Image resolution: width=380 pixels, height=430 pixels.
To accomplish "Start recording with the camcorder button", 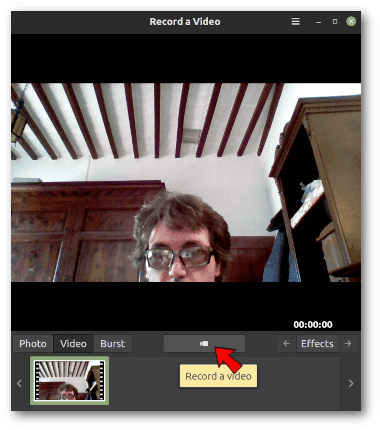I will point(204,344).
